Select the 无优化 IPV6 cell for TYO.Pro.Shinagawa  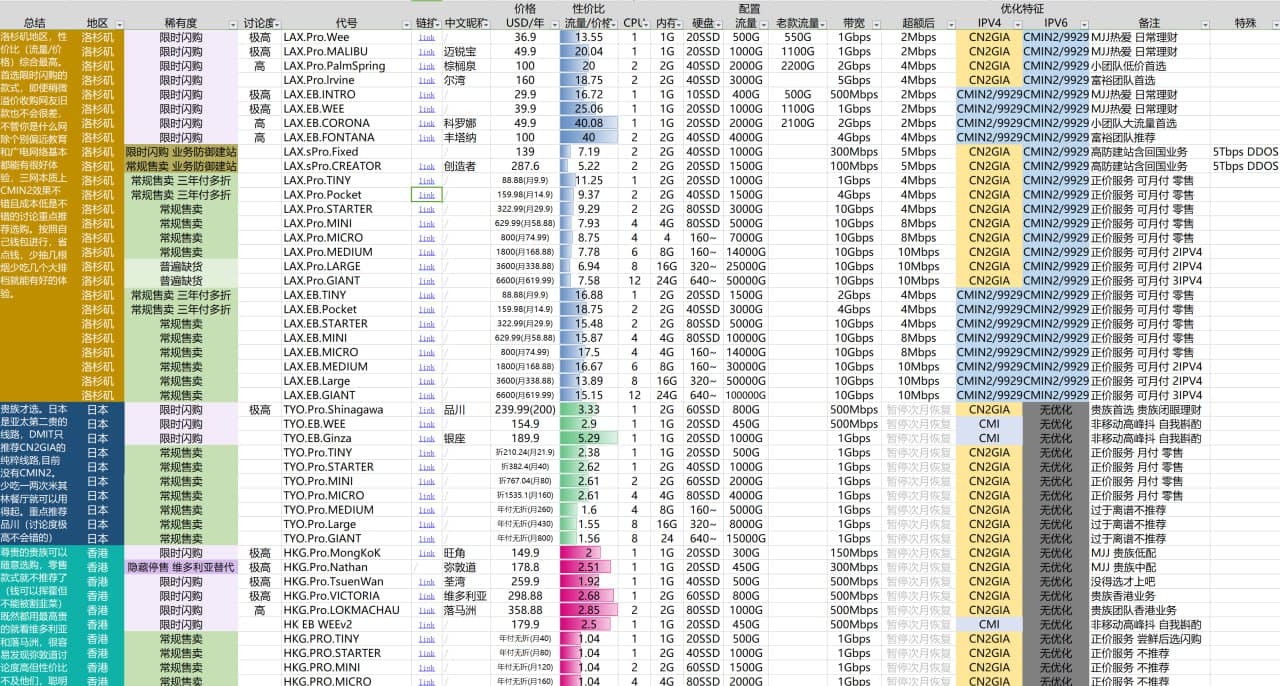point(1055,410)
